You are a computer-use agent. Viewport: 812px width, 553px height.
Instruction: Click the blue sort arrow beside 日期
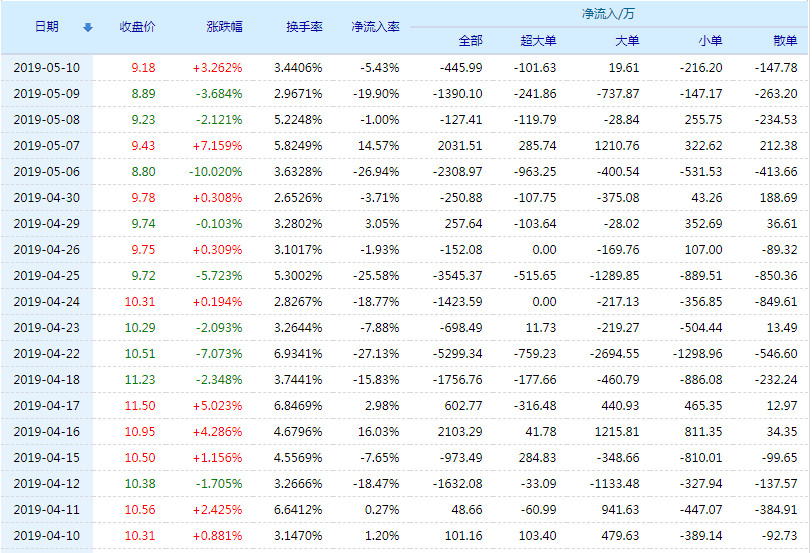[x=87, y=27]
